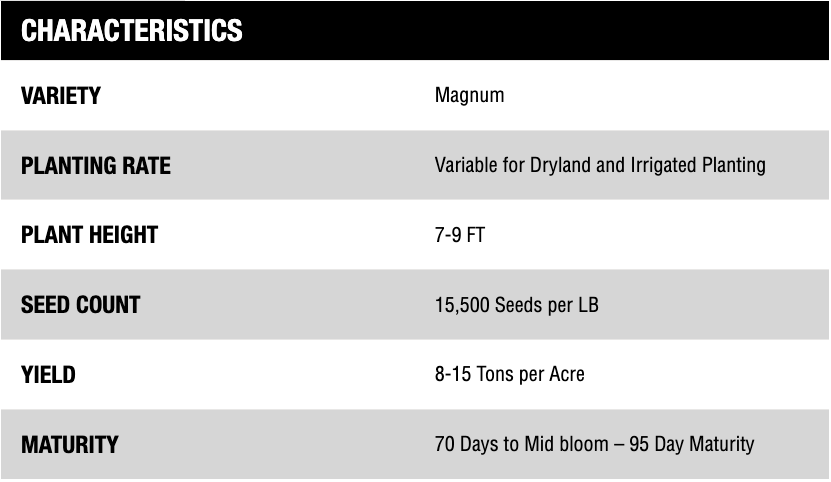Viewport: 831px width, 482px height.
Task: Select the PLANTING RATE label
Action: click(x=96, y=165)
